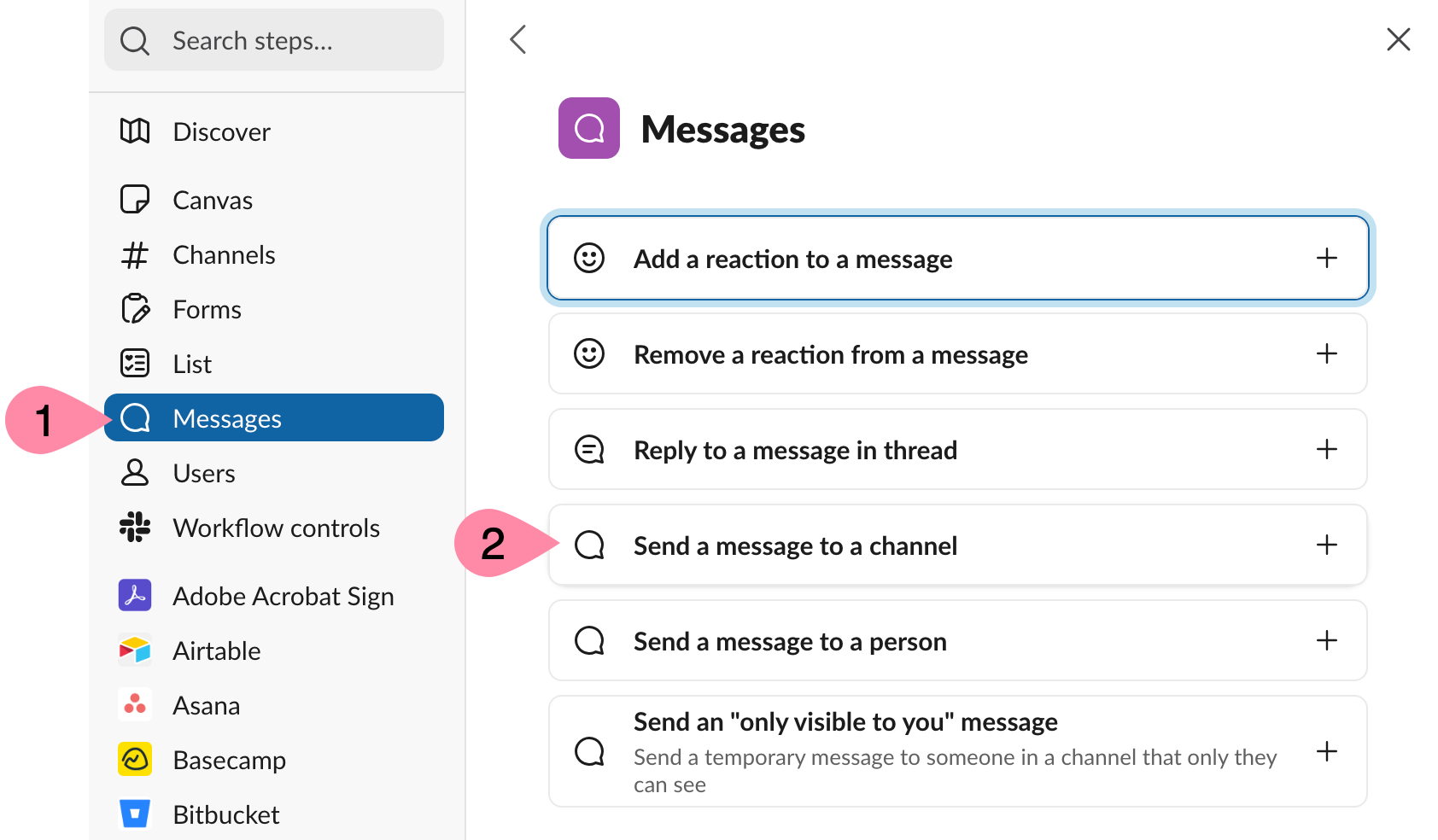Expand Add a reaction step with plus
The width and height of the screenshot is (1438, 840).
tap(1326, 258)
